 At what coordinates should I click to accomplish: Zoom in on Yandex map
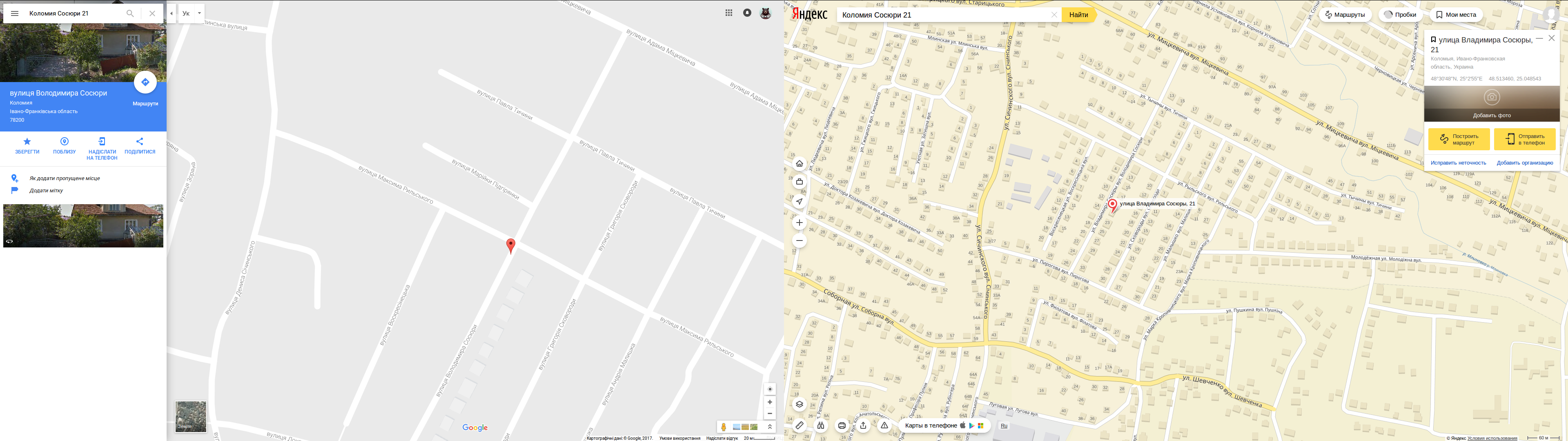pos(800,223)
